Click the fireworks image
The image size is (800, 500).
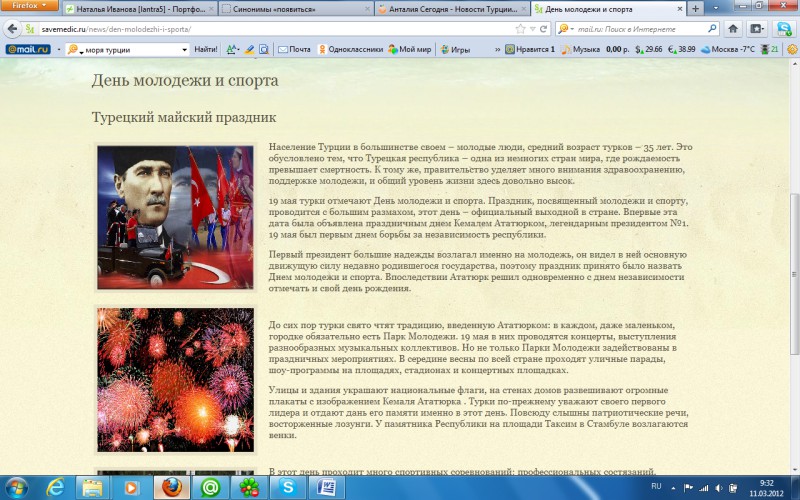click(x=175, y=380)
